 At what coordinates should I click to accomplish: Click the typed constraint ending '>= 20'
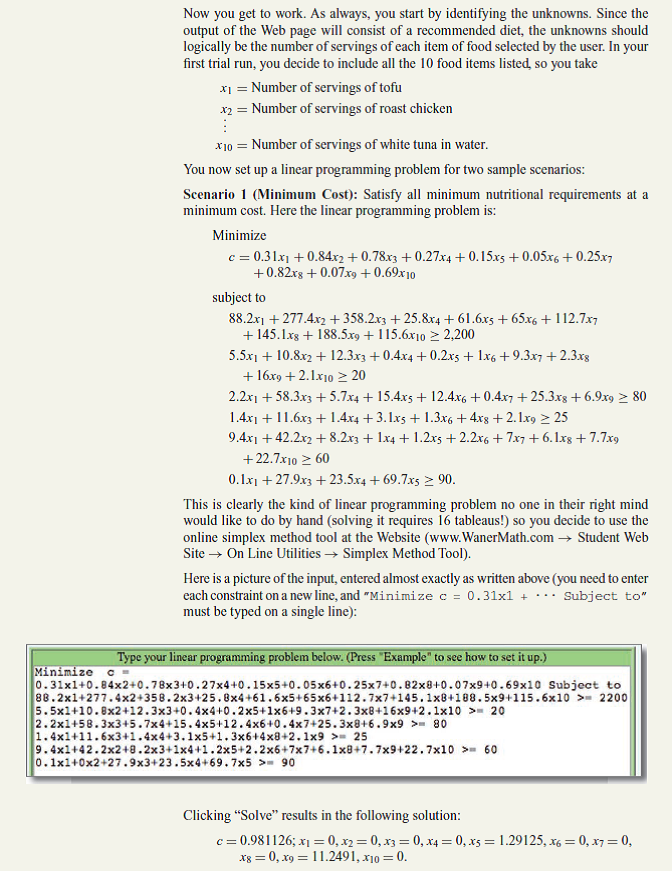point(270,711)
